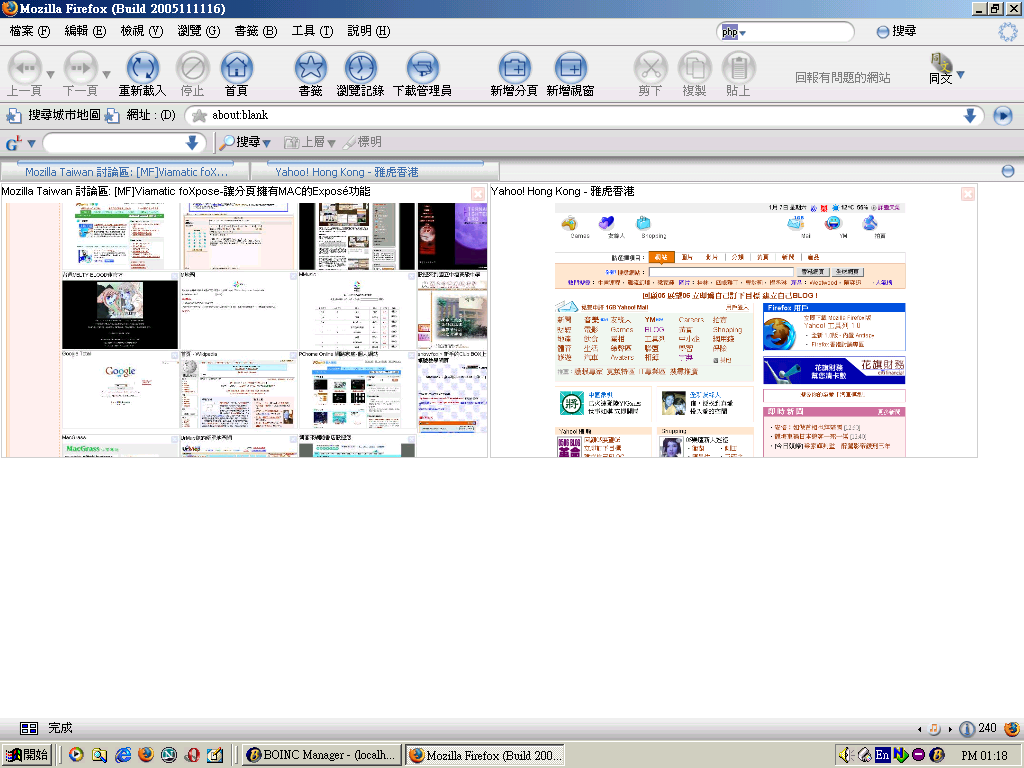This screenshot has width=1024, height=768.
Task: Click 回報有問題的網站 report button
Action: click(842, 77)
